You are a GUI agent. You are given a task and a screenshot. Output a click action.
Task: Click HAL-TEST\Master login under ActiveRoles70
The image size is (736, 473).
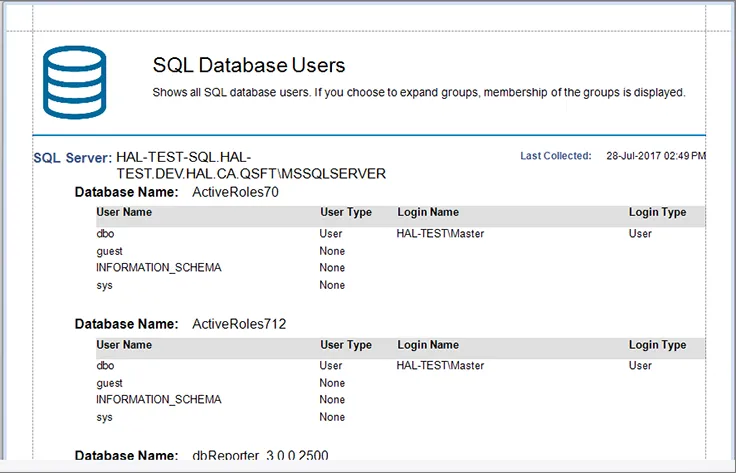440,234
